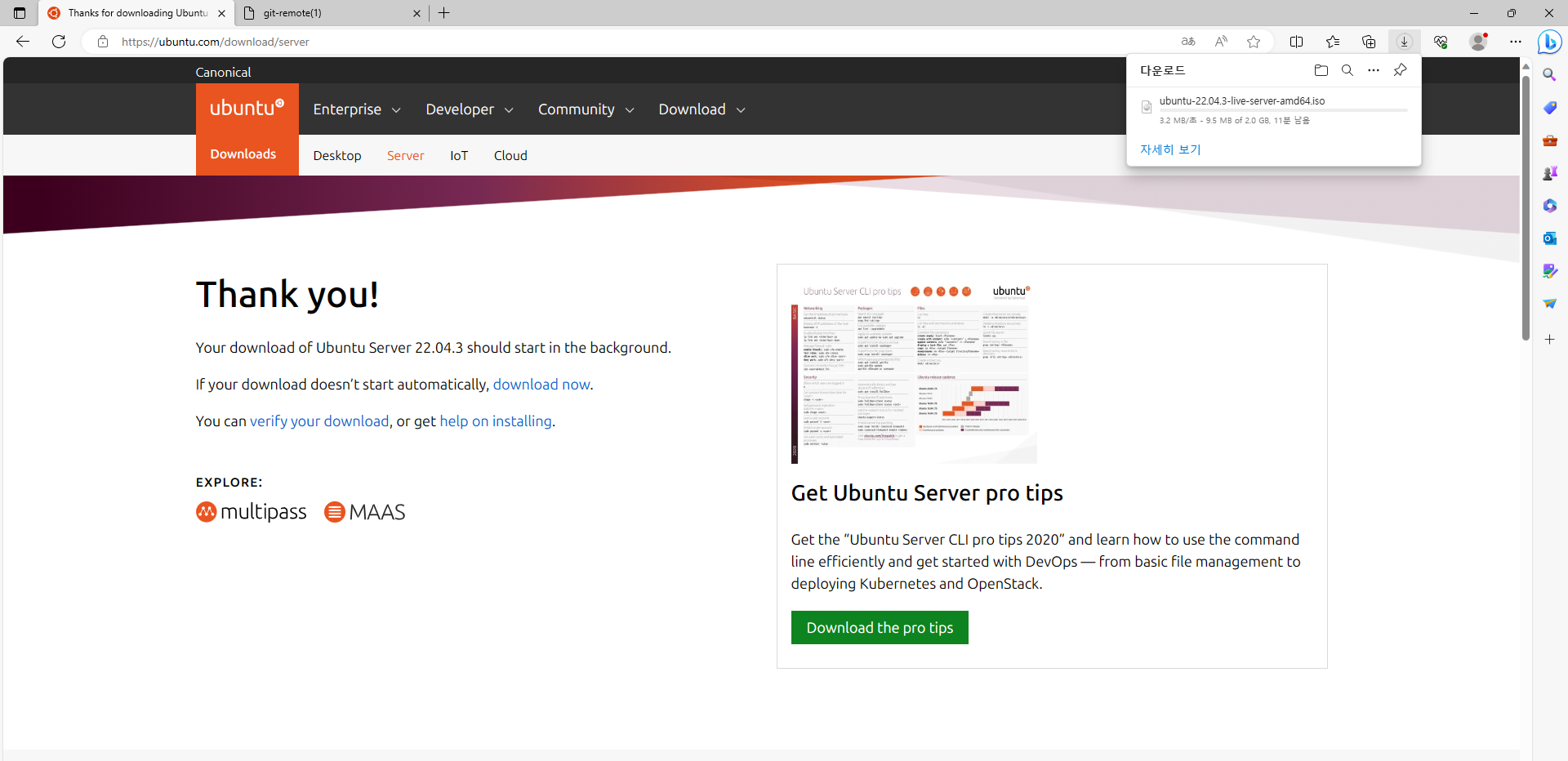Open browser essentials heart icon
The width and height of the screenshot is (1568, 761).
pos(1441,42)
